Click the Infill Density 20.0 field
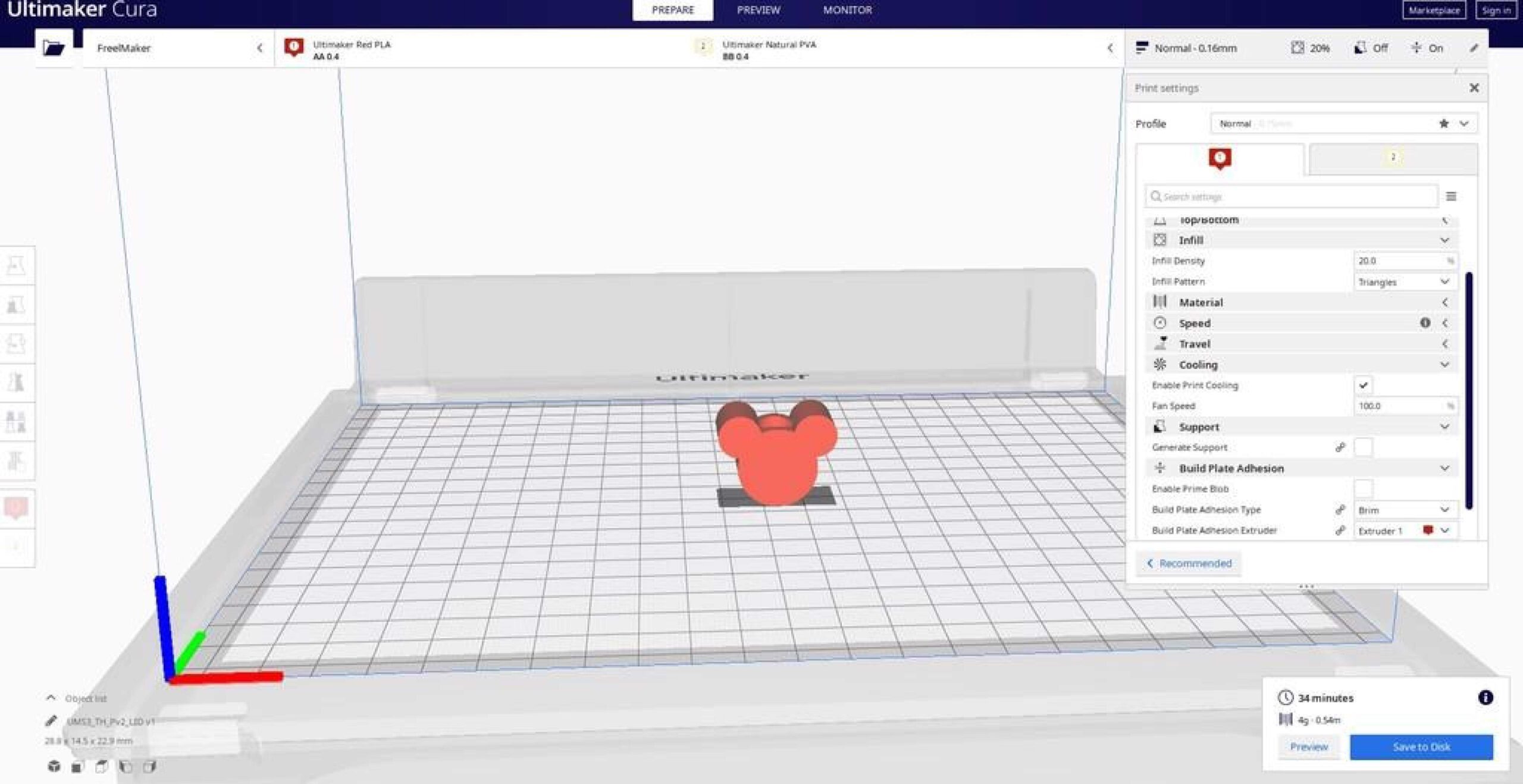 [x=1405, y=261]
